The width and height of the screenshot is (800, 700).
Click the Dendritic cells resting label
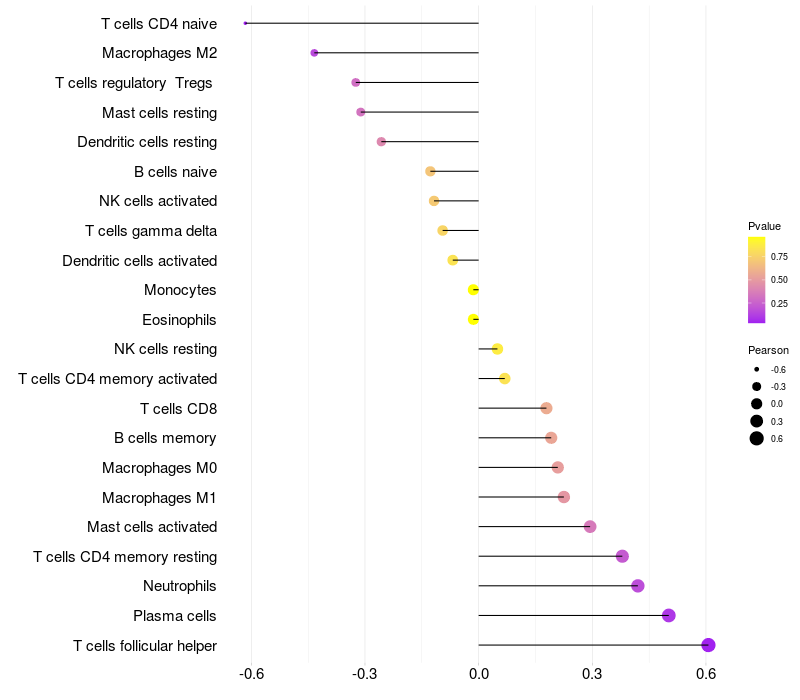pos(147,142)
